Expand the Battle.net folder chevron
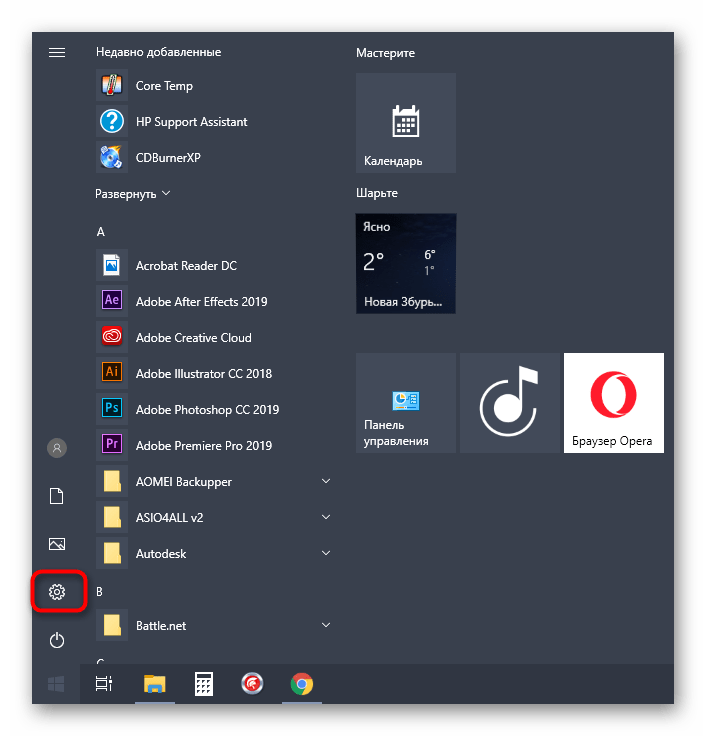Image resolution: width=706 pixels, height=736 pixels. (326, 625)
